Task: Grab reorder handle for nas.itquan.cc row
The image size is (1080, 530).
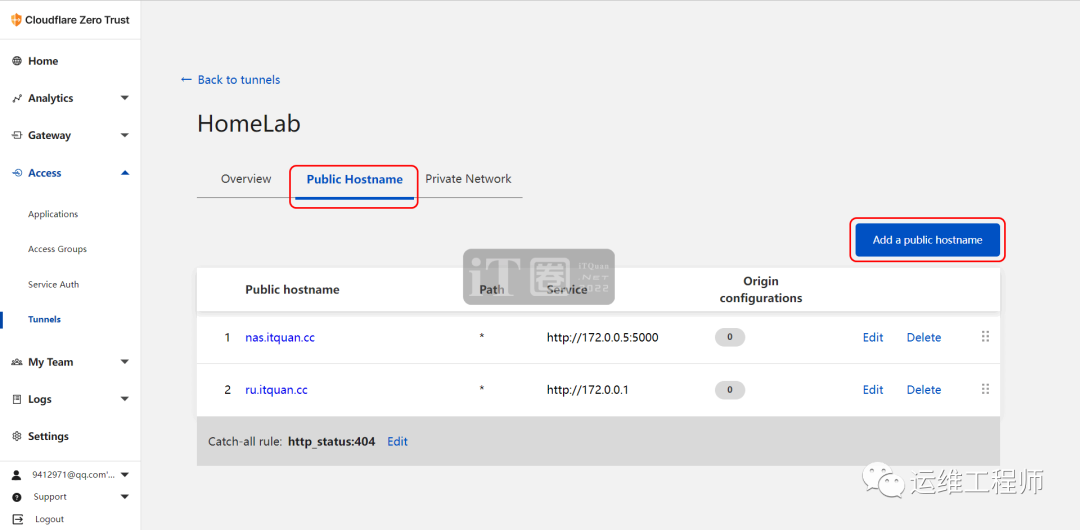Action: [x=985, y=336]
